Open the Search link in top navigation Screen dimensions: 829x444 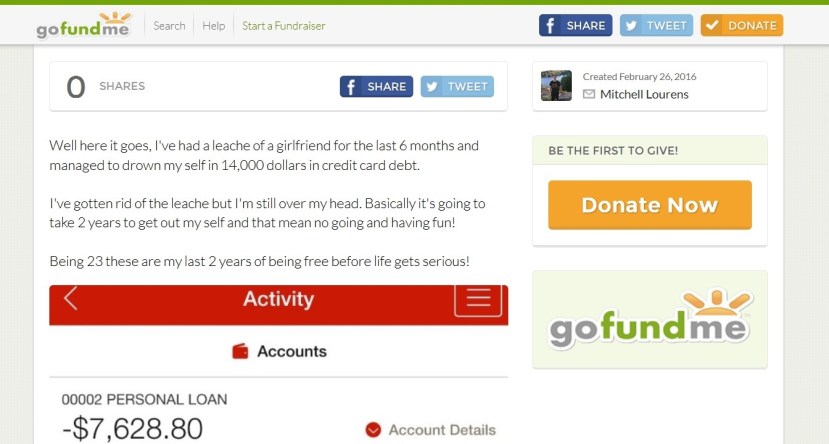(x=169, y=25)
